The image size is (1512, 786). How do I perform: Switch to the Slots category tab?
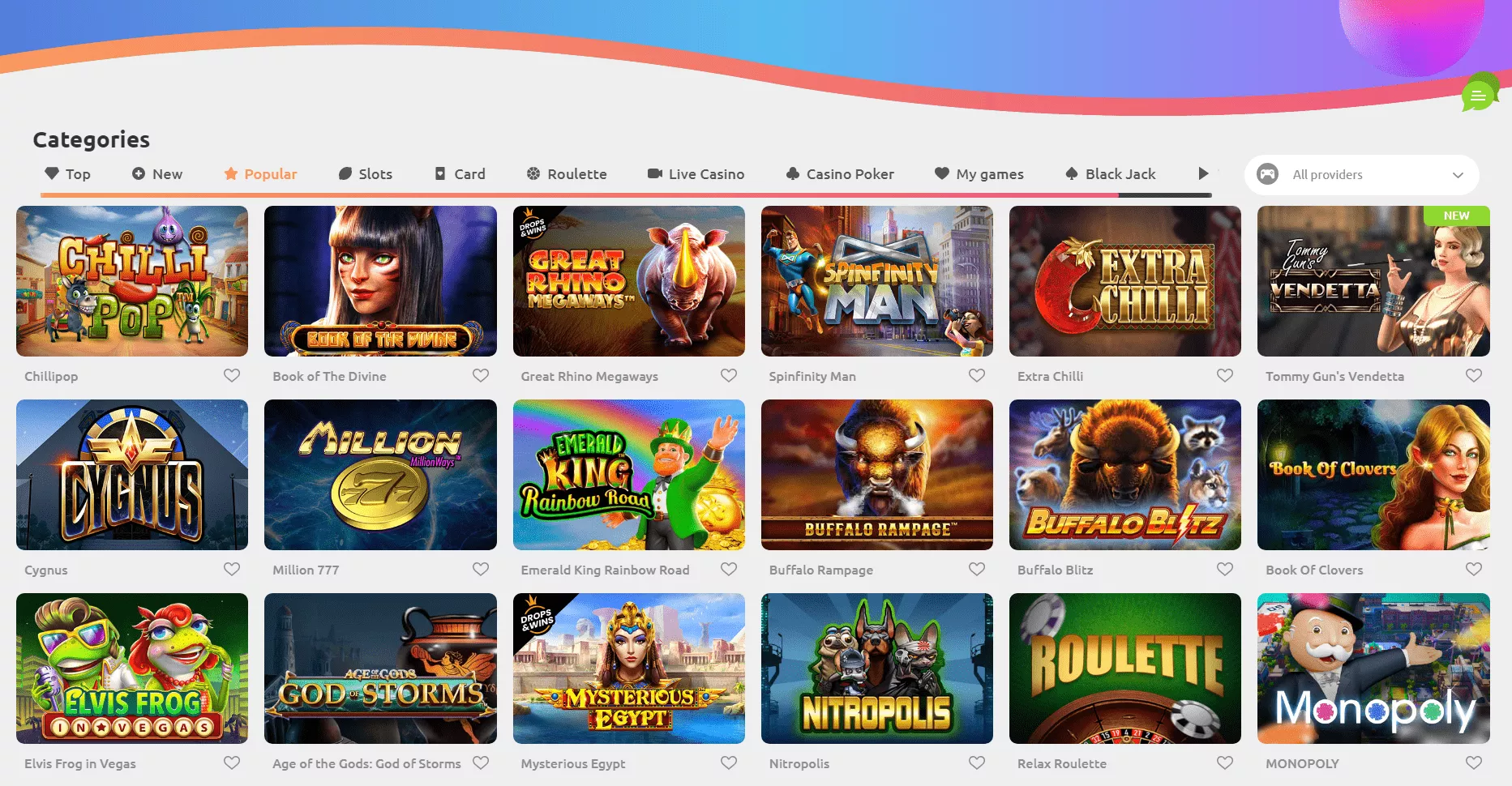tap(366, 173)
